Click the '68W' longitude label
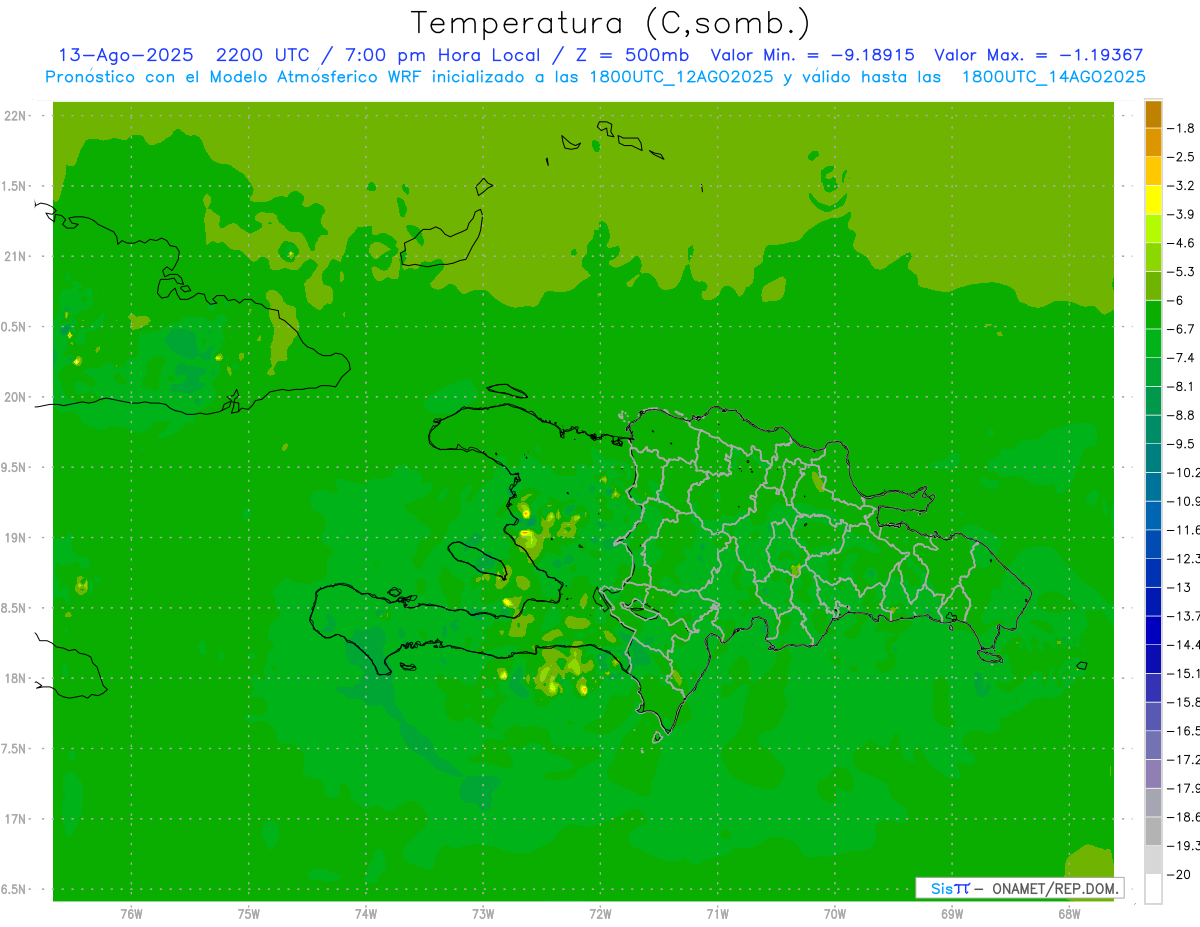 pyautogui.click(x=1069, y=914)
